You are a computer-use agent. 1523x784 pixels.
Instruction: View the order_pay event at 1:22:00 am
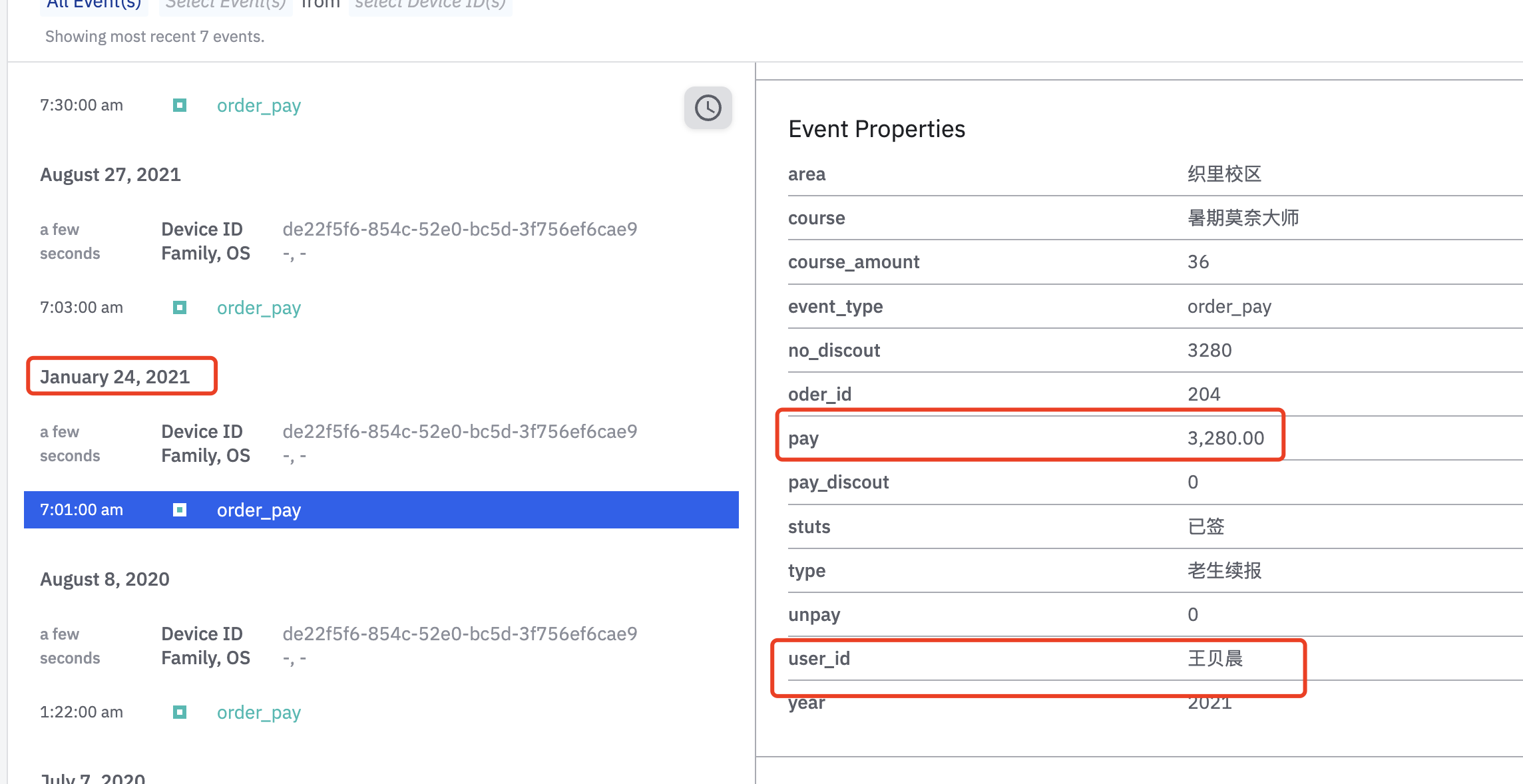pos(258,712)
